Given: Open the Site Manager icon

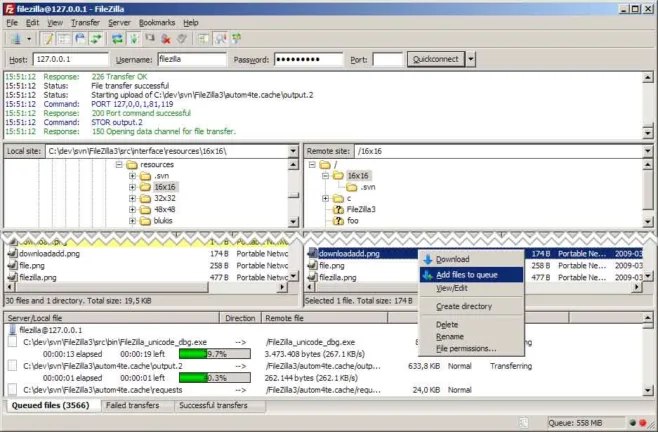Looking at the screenshot, I should pyautogui.click(x=16, y=39).
